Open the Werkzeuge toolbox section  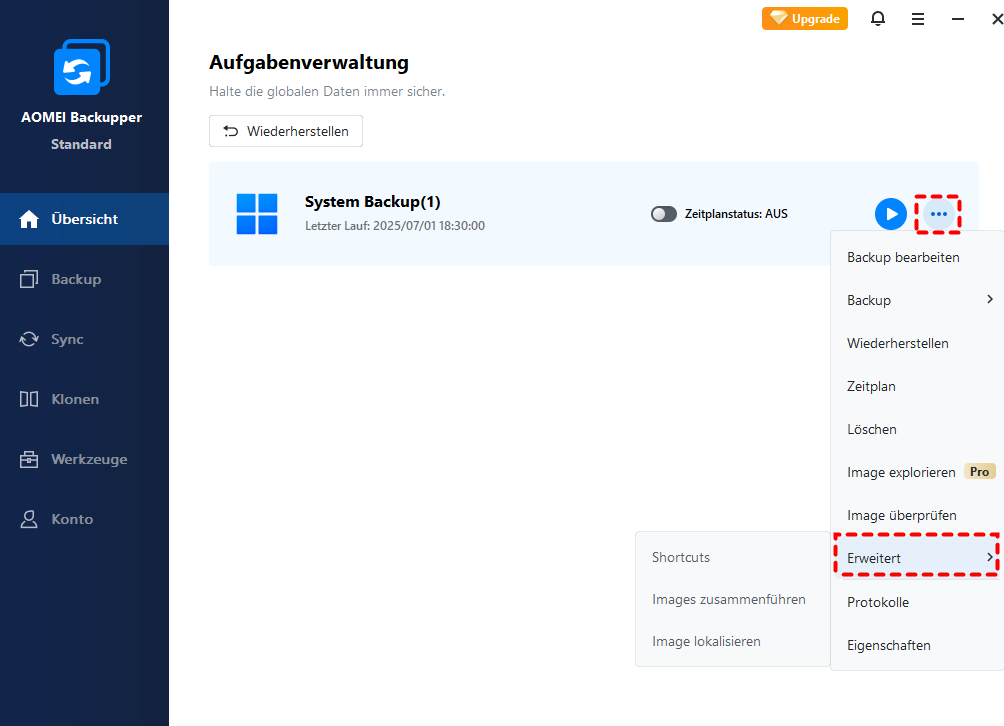[85, 459]
